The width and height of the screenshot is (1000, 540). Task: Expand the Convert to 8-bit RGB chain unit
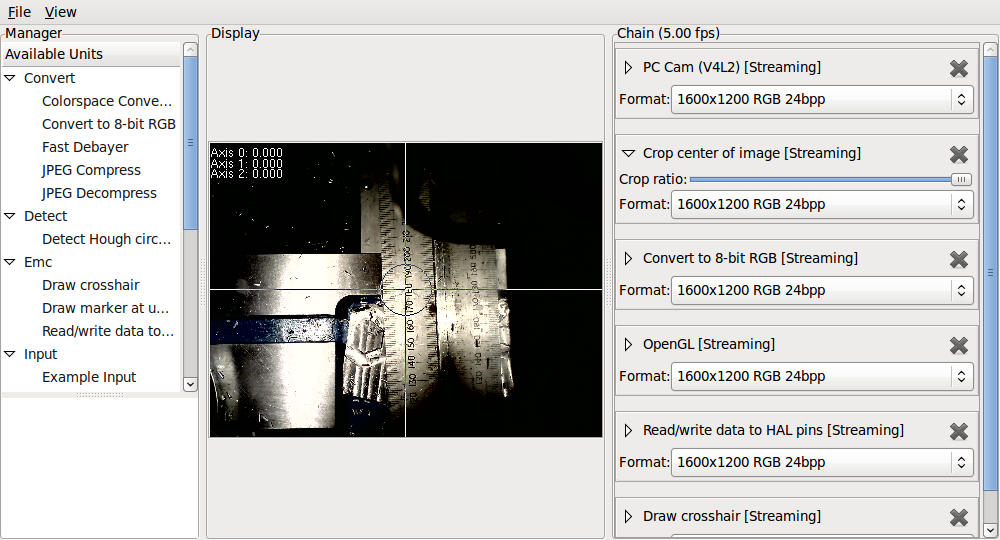click(628, 259)
